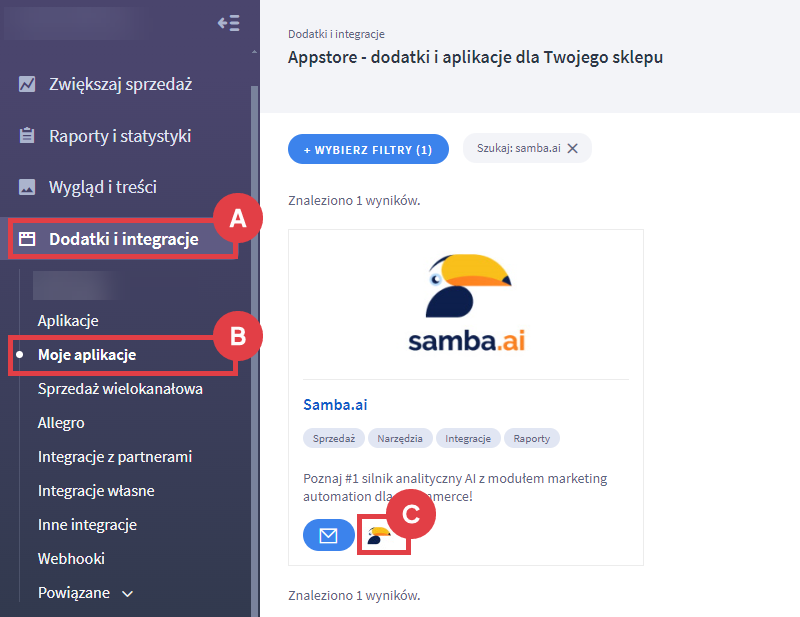Screen dimensions: 800x617
Task: Click the small toucan icon button
Action: pos(380,535)
